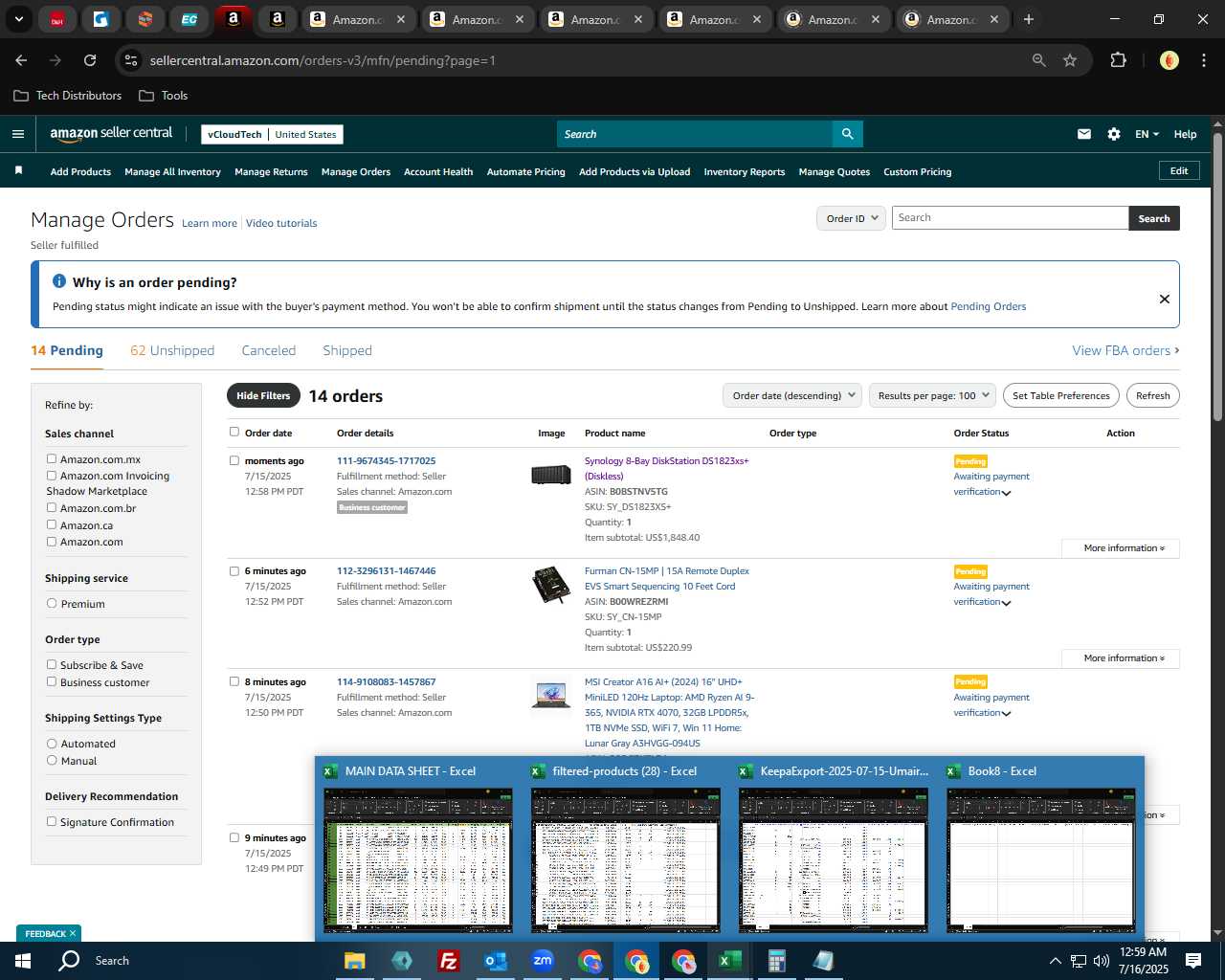Click the Synology DiskStation product image
1225x980 pixels.
(x=551, y=474)
